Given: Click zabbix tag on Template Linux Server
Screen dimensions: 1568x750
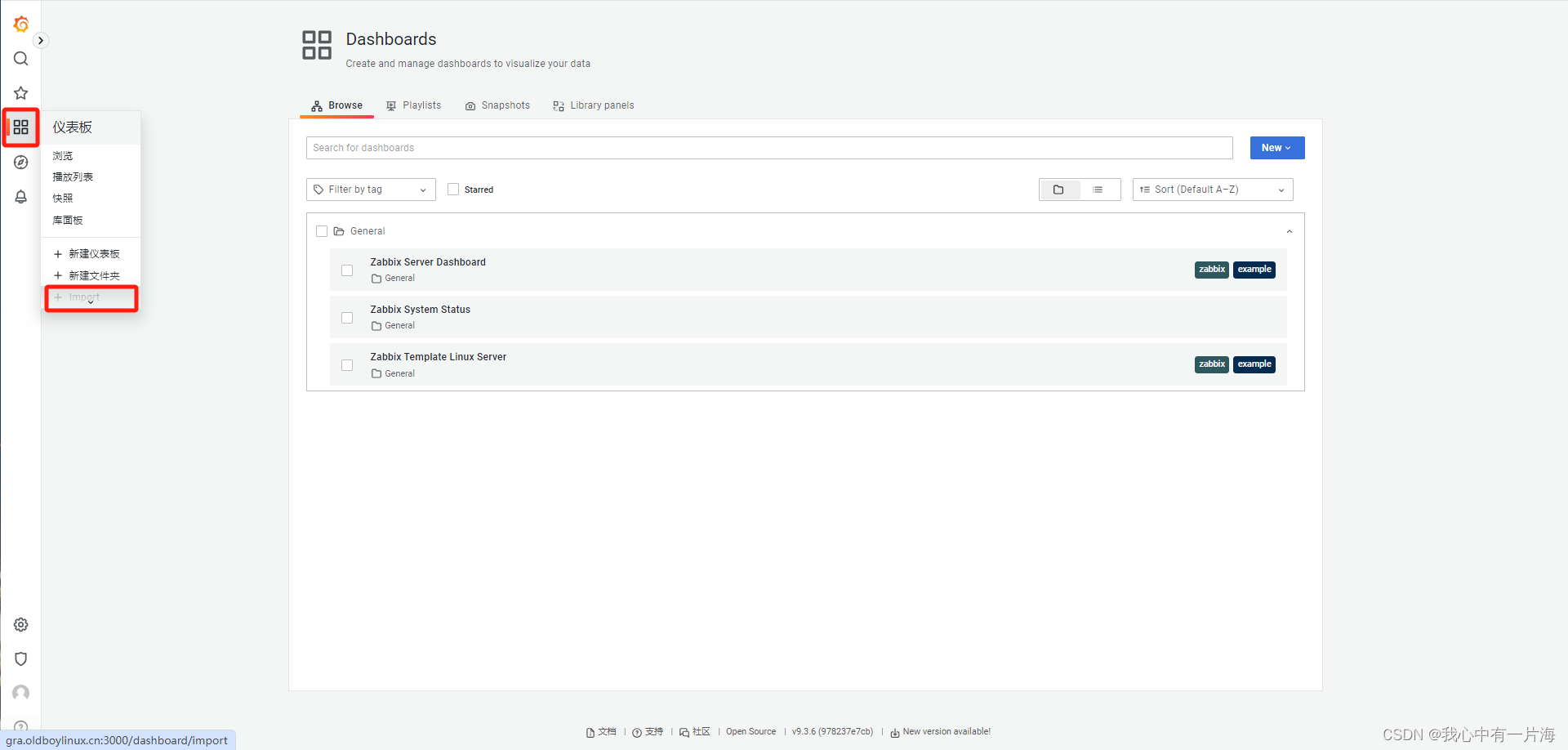Looking at the screenshot, I should pyautogui.click(x=1212, y=364).
